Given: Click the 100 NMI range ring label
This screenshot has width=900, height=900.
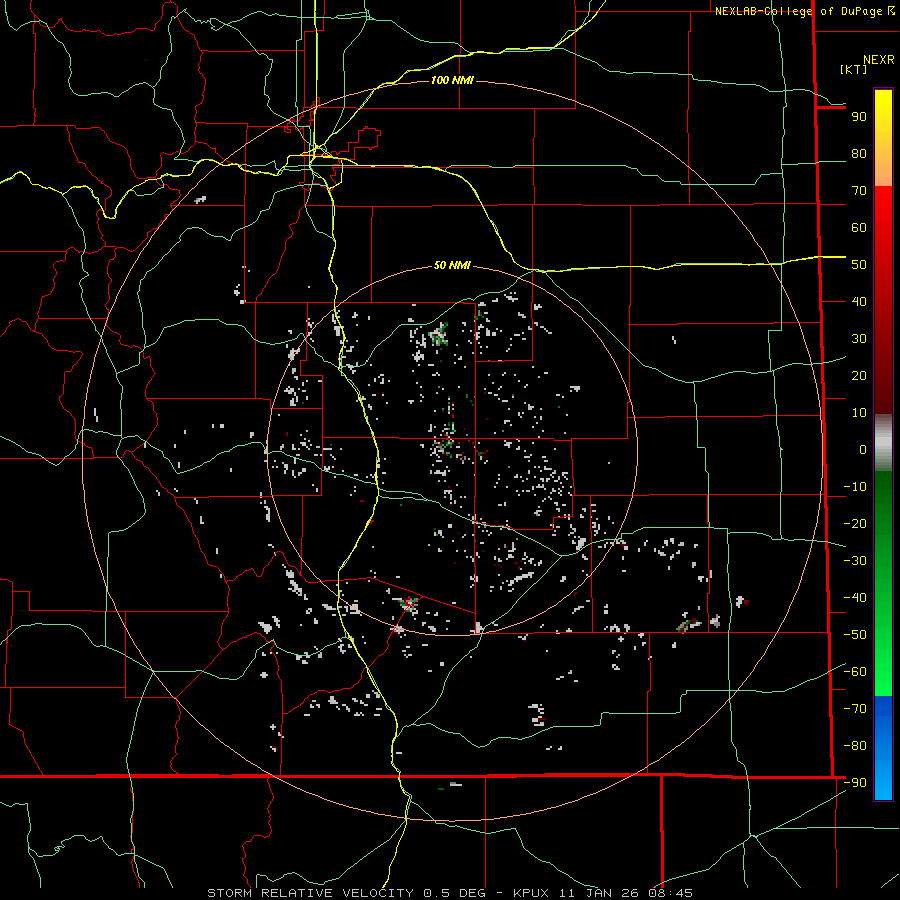Looking at the screenshot, I should pyautogui.click(x=452, y=80).
